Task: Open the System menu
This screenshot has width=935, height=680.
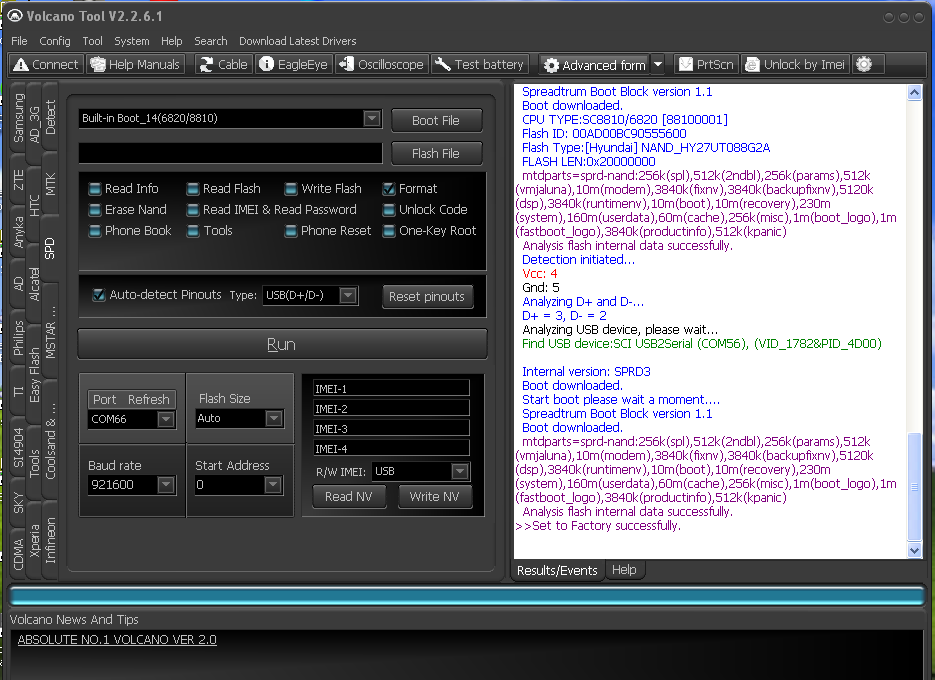Action: tap(132, 41)
